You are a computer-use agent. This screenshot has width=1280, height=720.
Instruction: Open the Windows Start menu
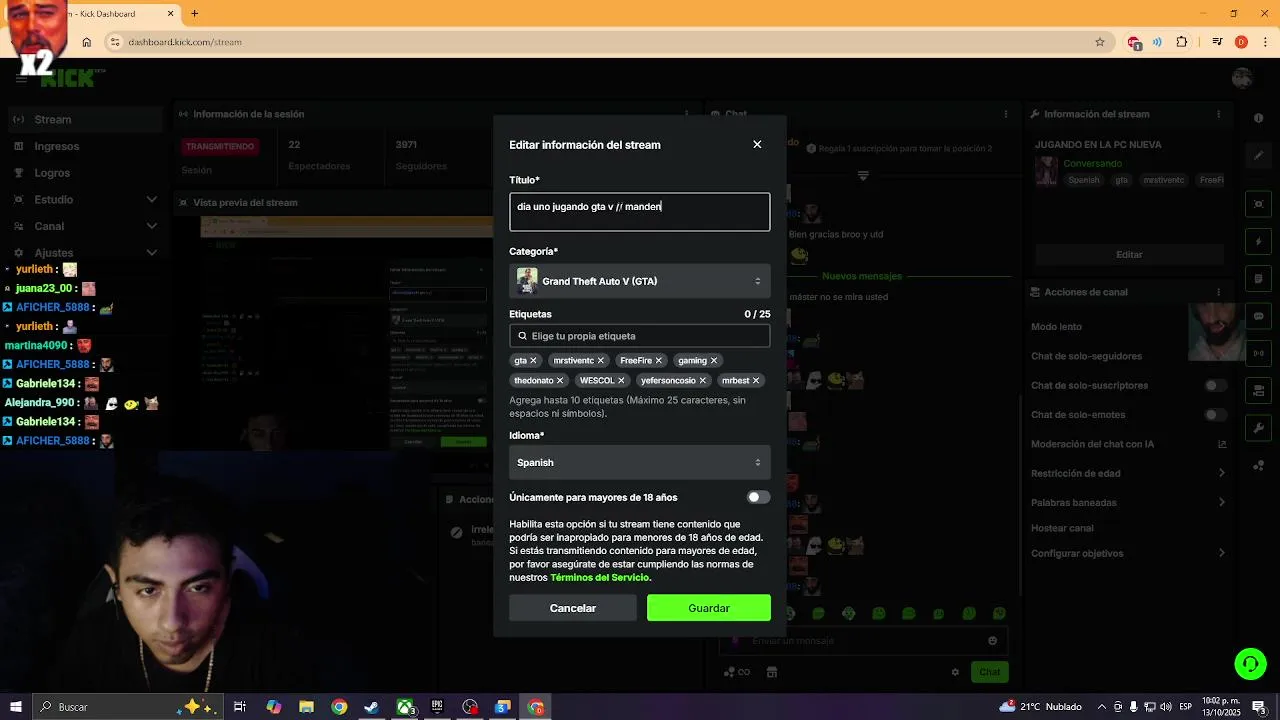click(x=15, y=707)
